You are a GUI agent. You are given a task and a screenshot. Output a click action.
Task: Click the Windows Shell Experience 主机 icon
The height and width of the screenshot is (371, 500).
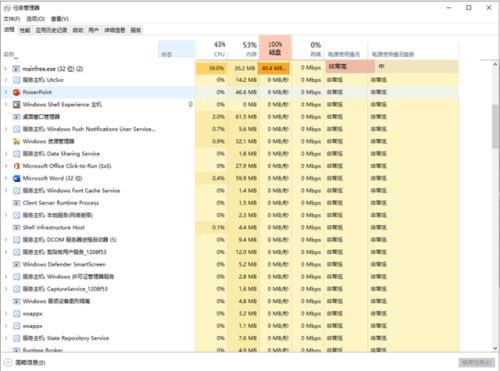(x=16, y=105)
